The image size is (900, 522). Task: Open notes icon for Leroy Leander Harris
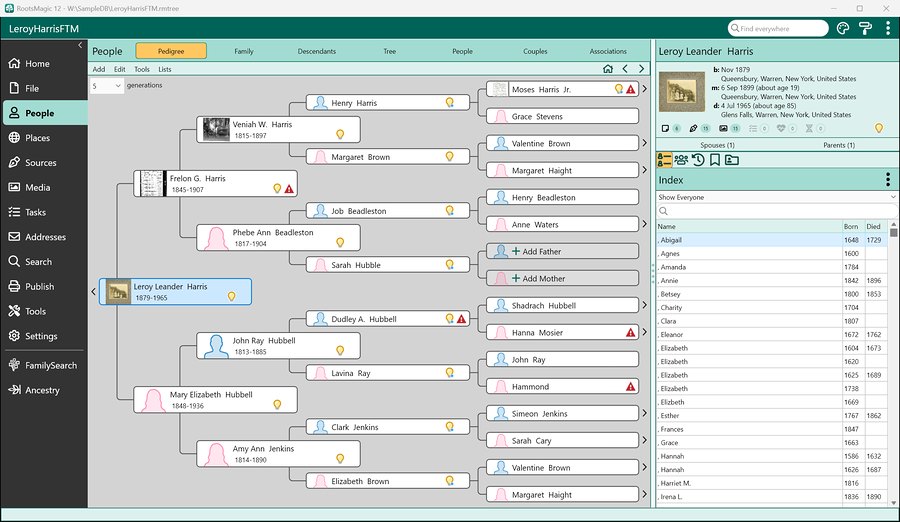(x=665, y=128)
